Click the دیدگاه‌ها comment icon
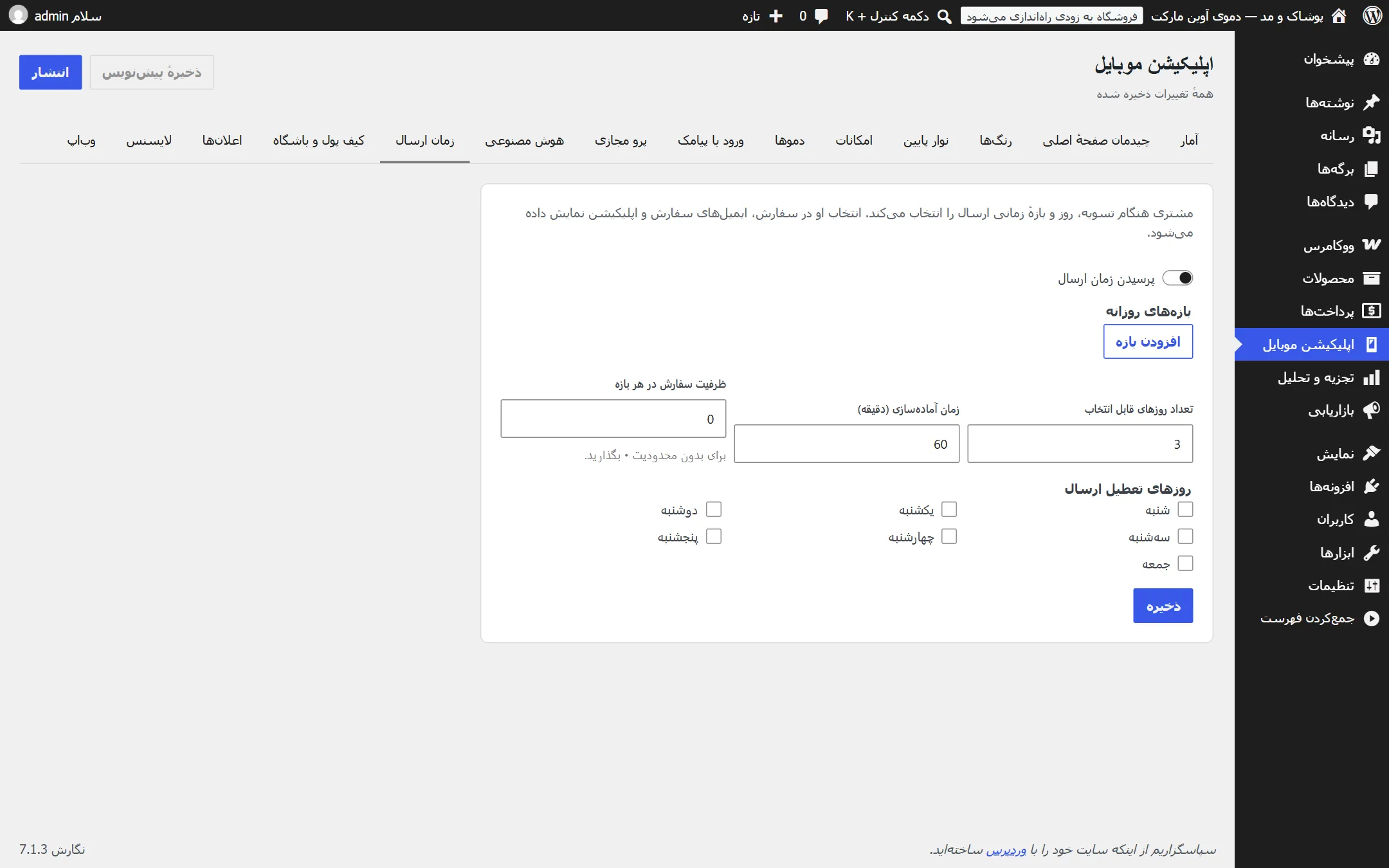1389x868 pixels. click(x=1372, y=201)
